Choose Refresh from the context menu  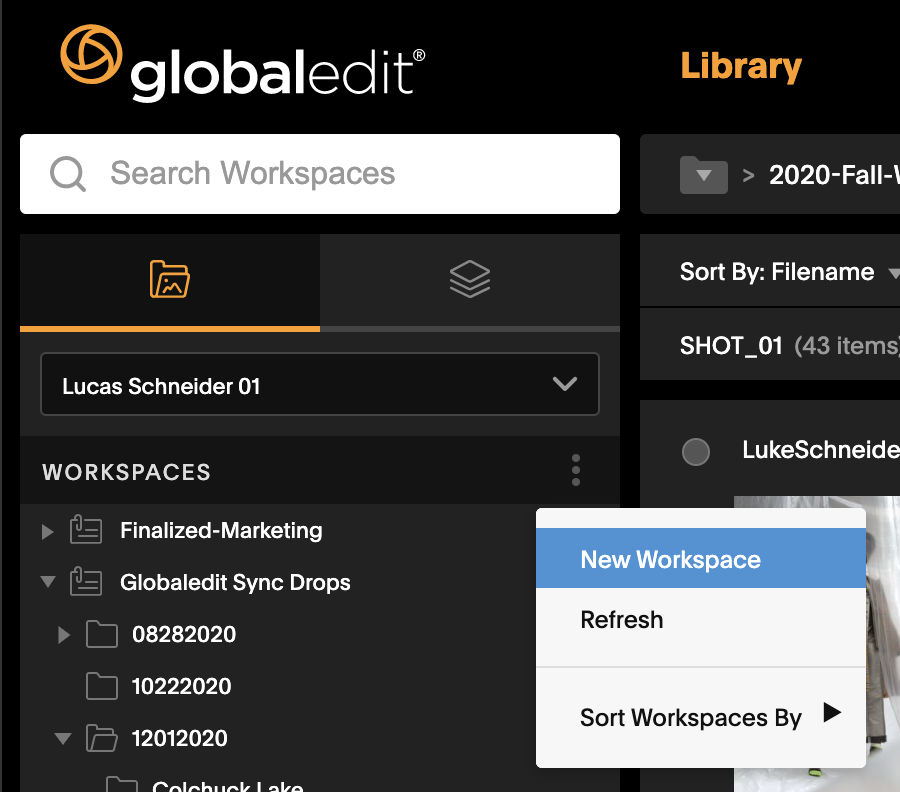(x=700, y=620)
